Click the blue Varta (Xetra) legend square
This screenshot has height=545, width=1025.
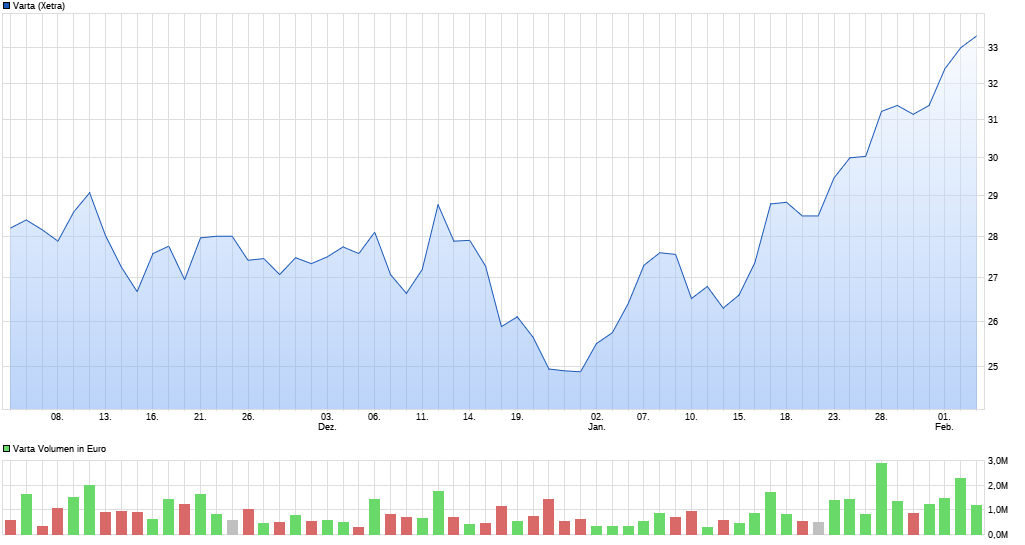click(x=7, y=6)
